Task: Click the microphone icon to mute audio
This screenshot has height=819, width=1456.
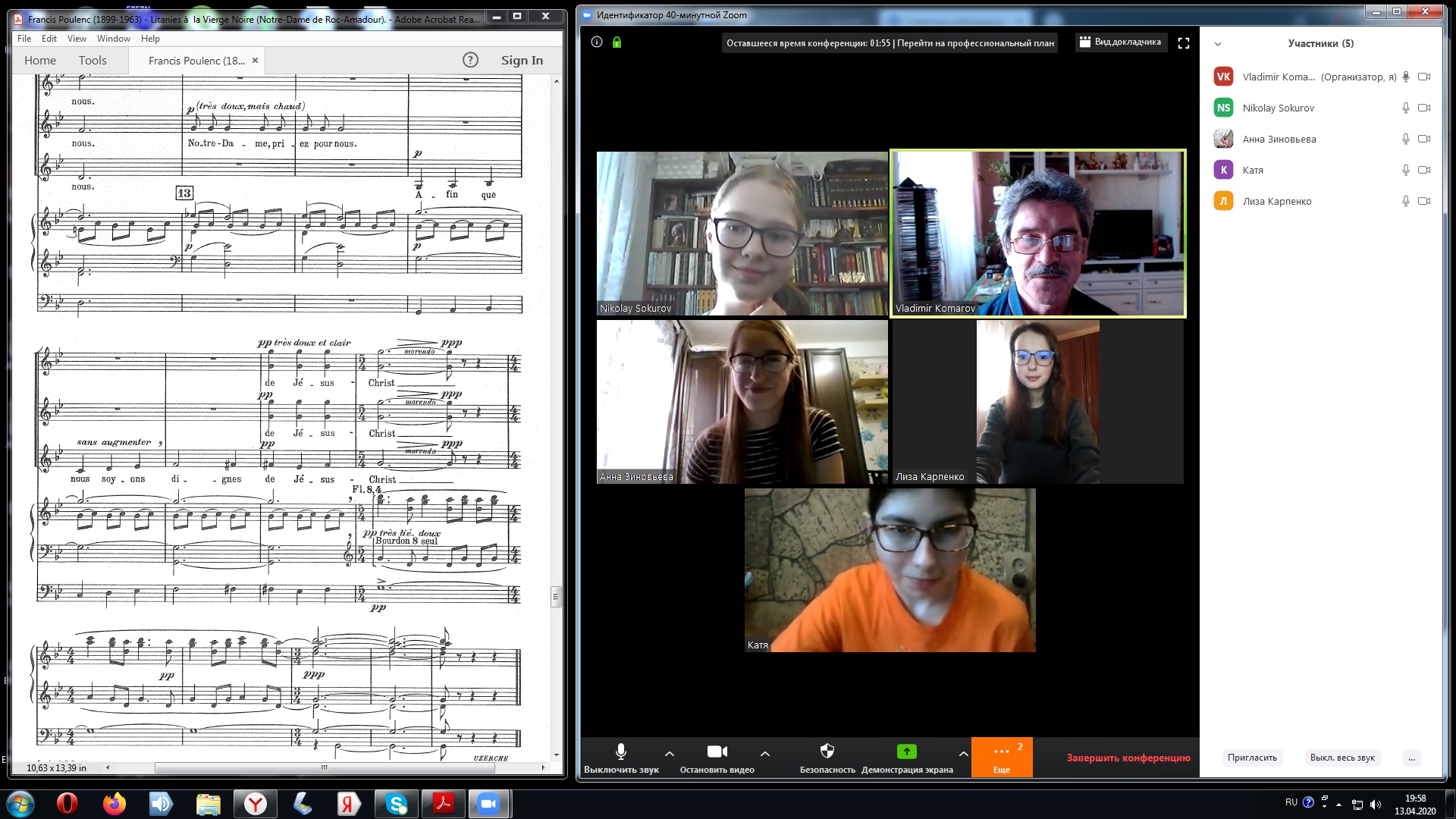Action: click(620, 751)
